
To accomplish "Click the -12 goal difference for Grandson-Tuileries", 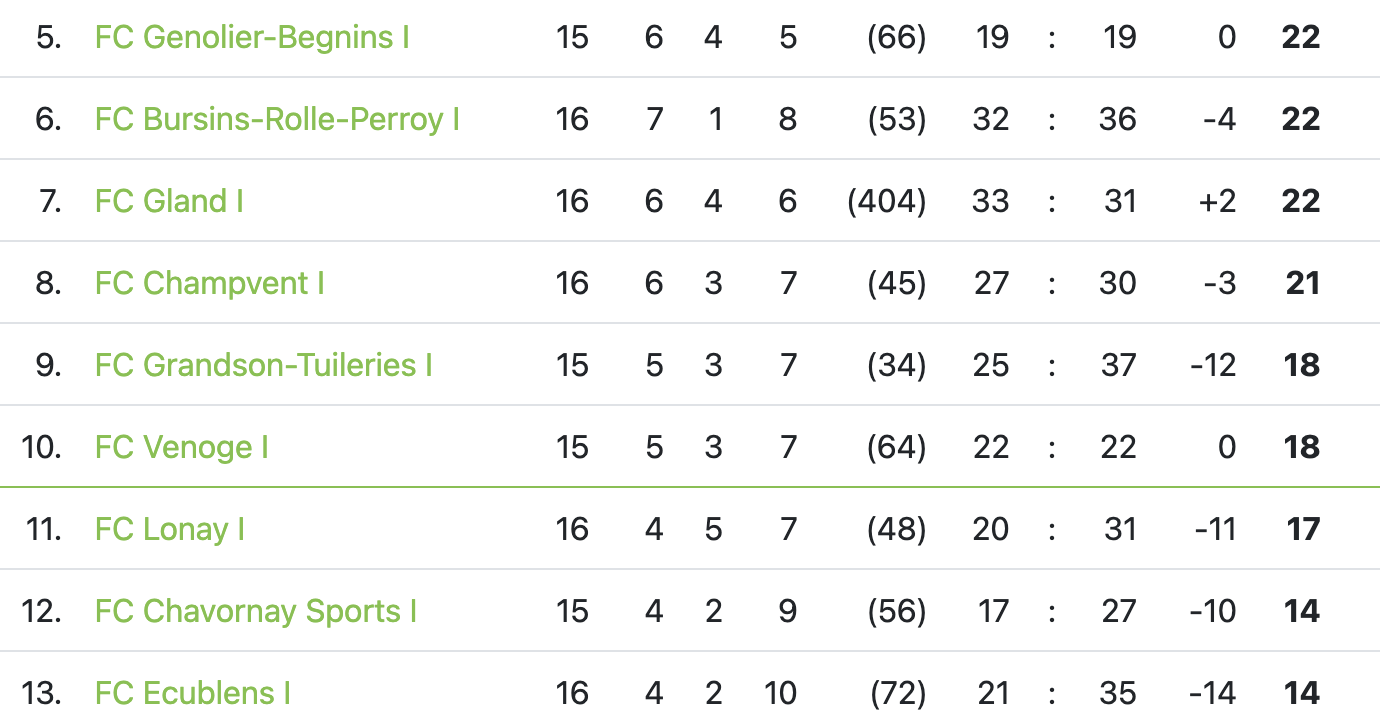I will [x=1213, y=365].
